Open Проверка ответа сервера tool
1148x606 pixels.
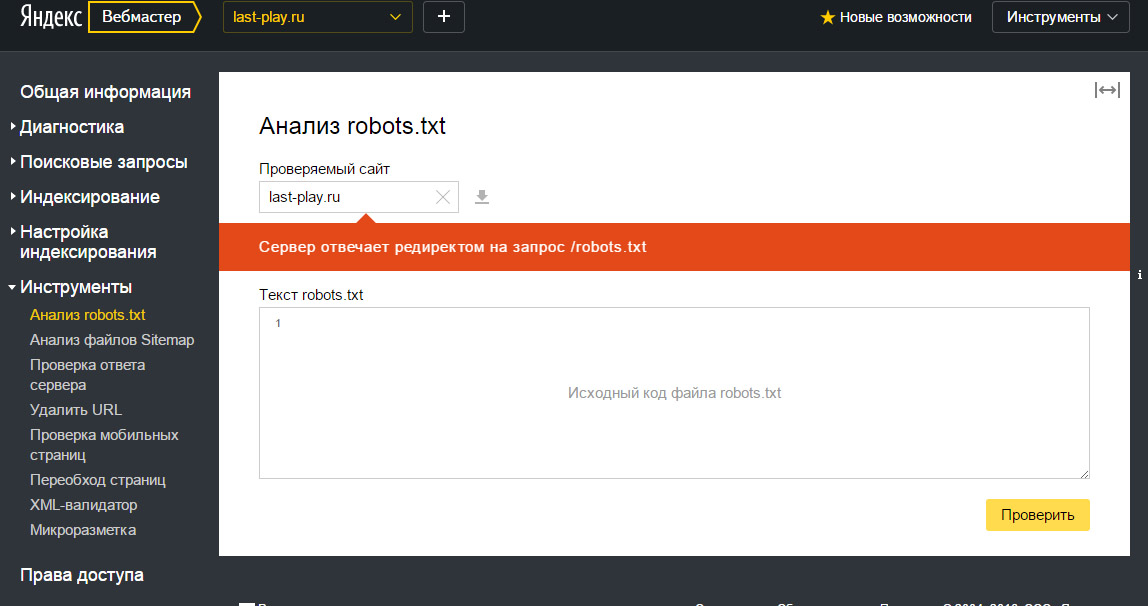(x=88, y=375)
